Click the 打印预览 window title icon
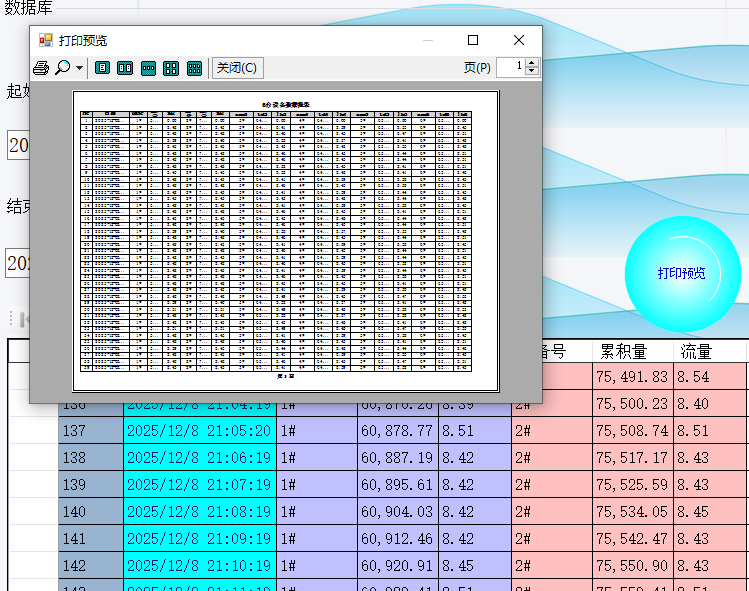749x591 pixels. pos(45,40)
